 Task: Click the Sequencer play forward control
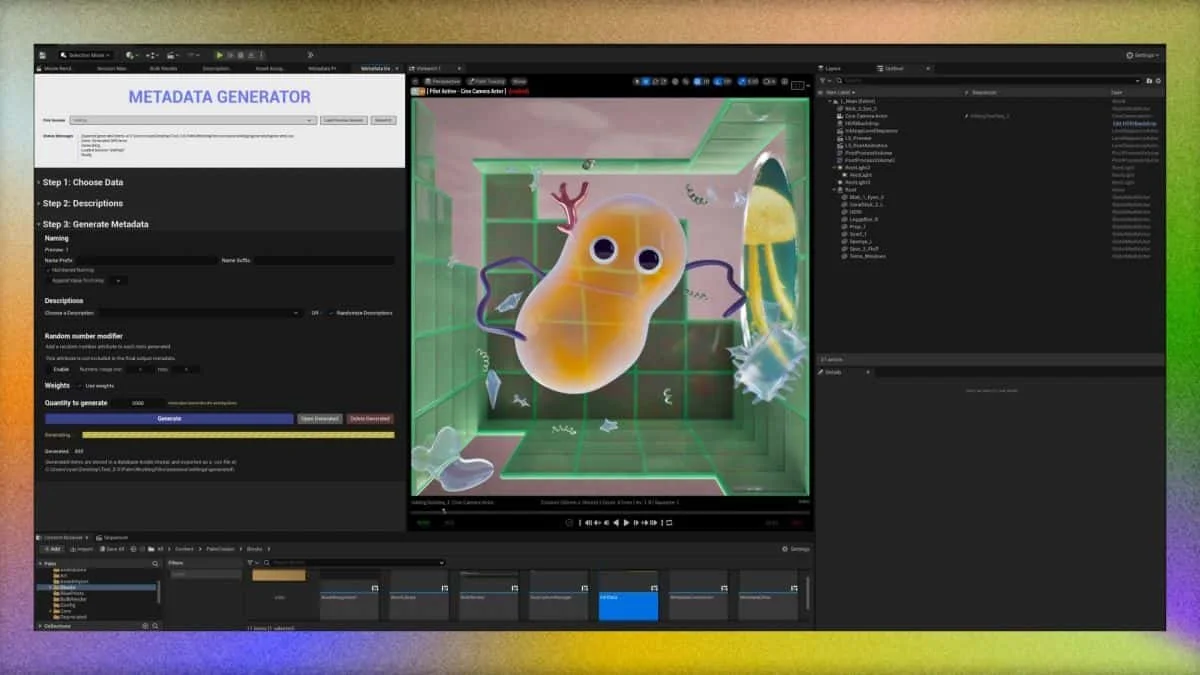click(x=627, y=521)
